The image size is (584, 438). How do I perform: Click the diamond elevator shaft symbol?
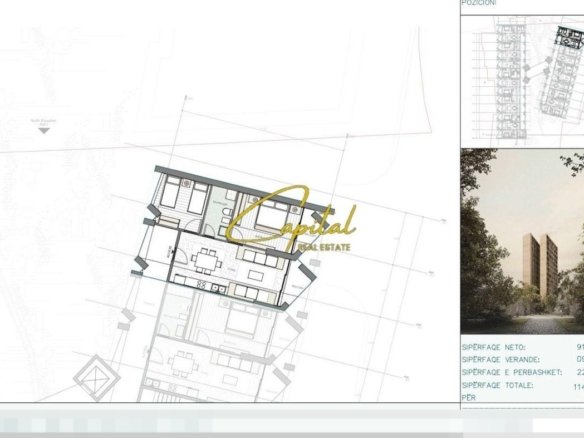(x=96, y=377)
